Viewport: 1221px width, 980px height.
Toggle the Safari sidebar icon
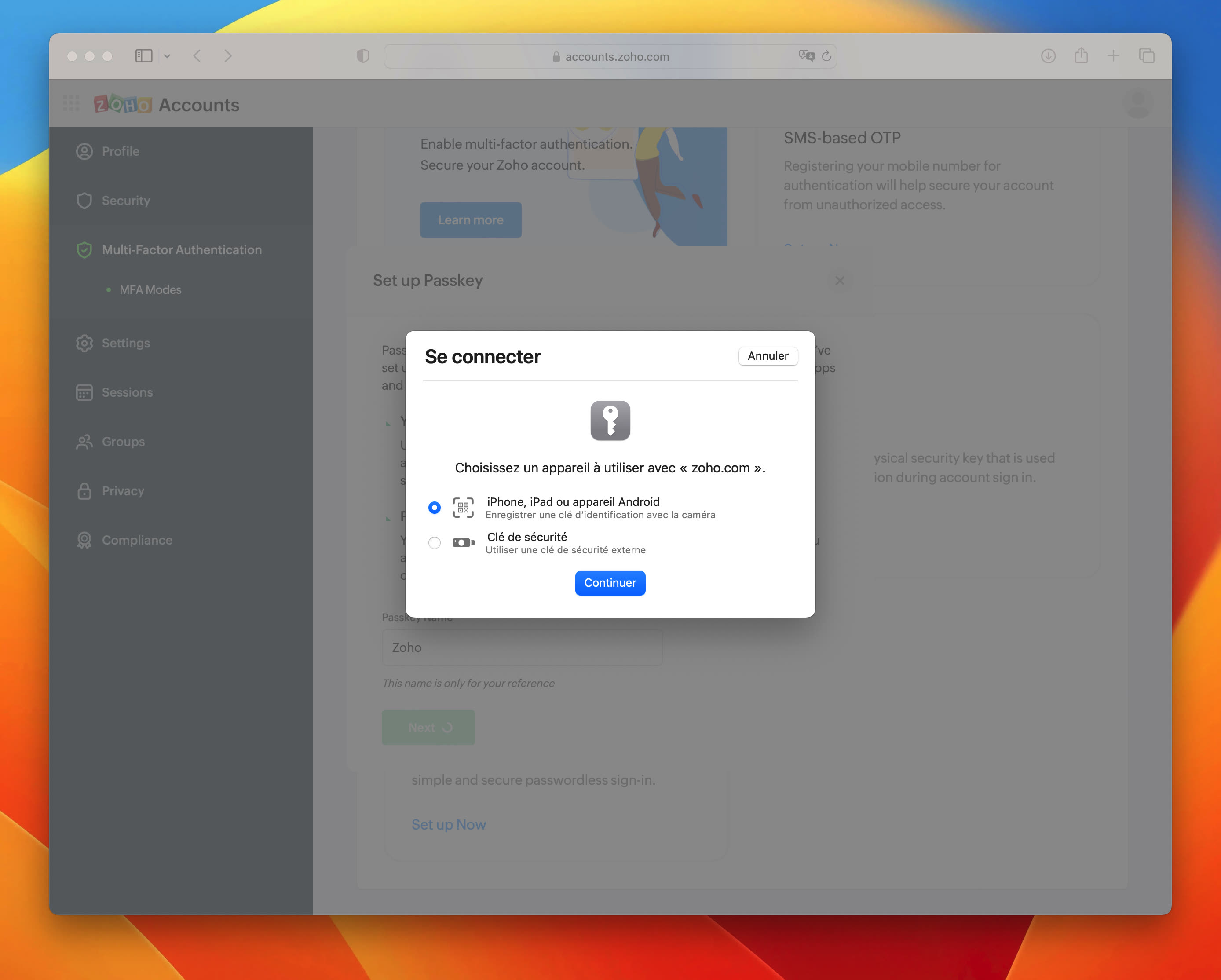[x=144, y=56]
